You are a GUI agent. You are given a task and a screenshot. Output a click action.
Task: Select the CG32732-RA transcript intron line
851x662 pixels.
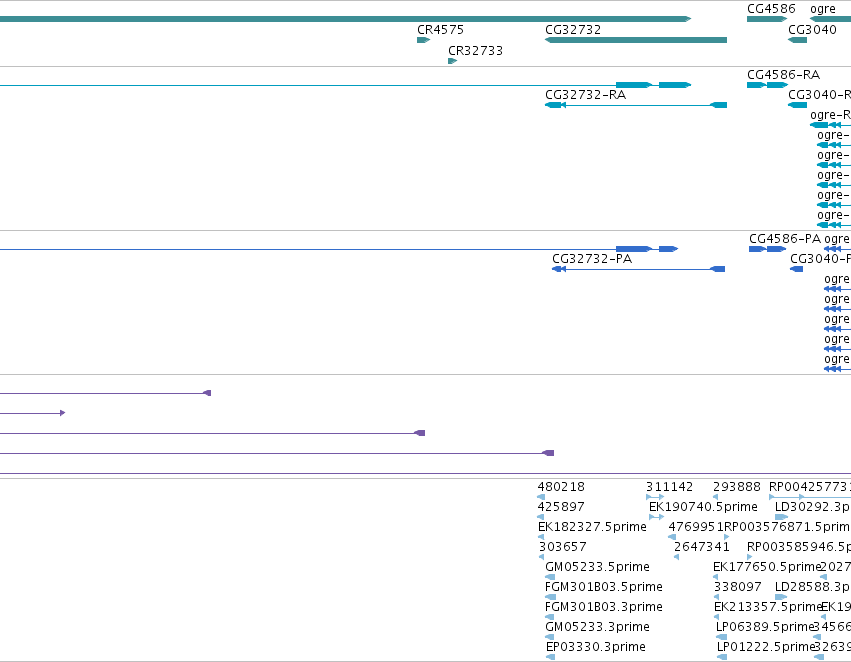(638, 105)
